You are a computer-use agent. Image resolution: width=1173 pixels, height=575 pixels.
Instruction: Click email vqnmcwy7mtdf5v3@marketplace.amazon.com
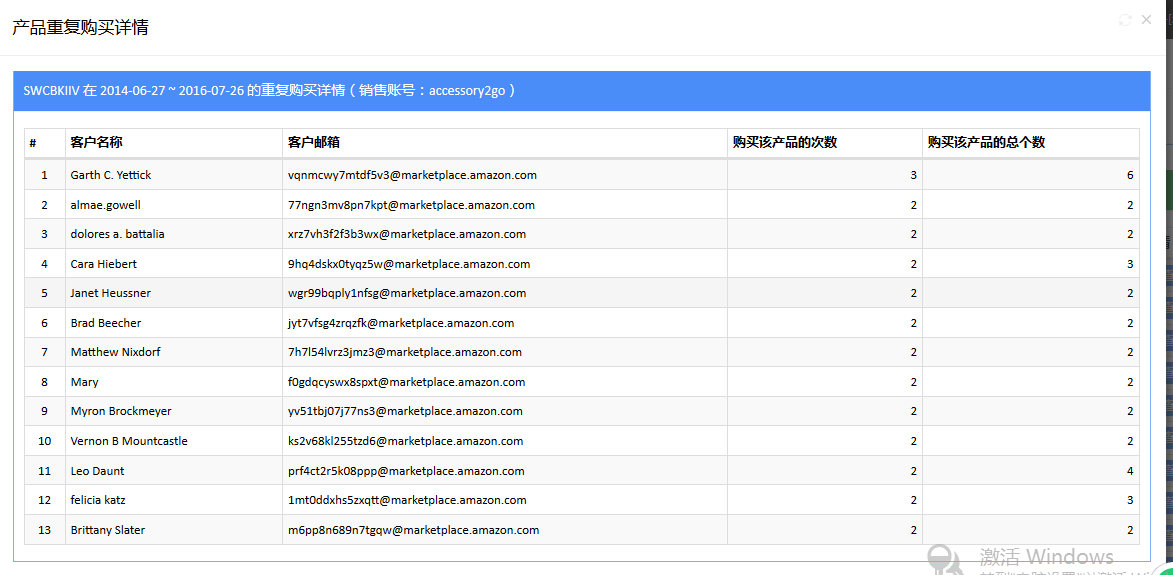(x=412, y=175)
